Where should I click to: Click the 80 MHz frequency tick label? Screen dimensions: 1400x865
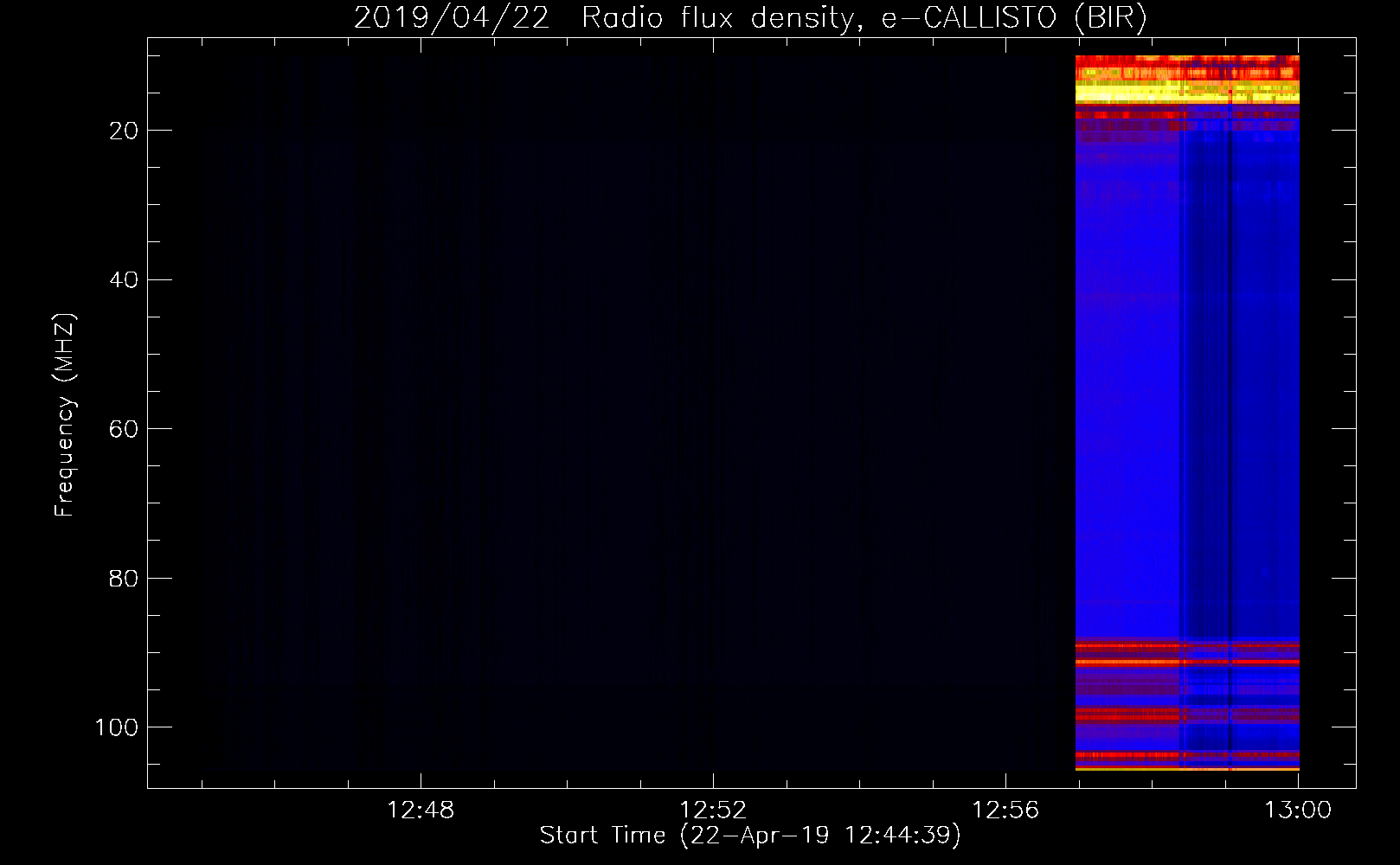124,578
